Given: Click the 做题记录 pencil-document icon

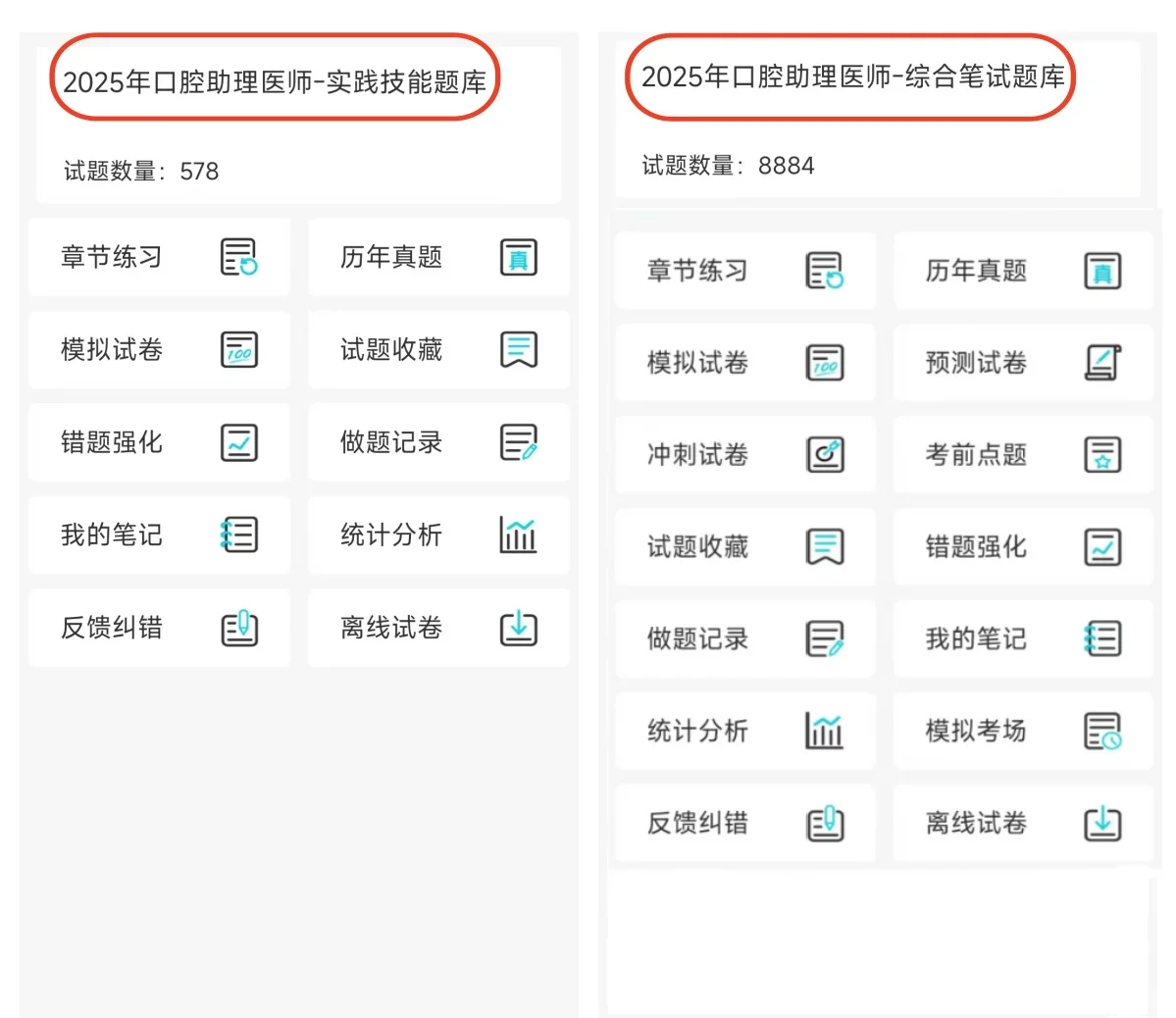Looking at the screenshot, I should [520, 442].
